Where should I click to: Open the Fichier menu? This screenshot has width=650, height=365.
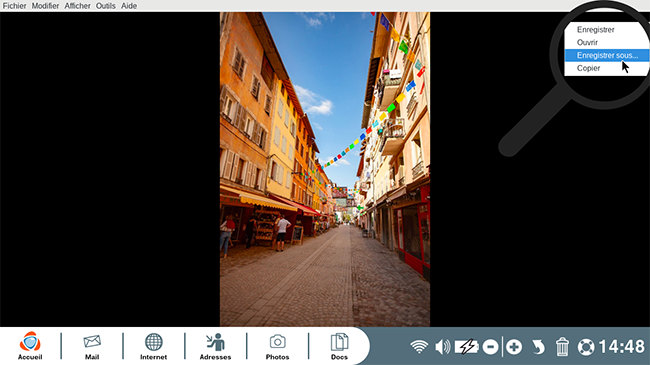(15, 6)
